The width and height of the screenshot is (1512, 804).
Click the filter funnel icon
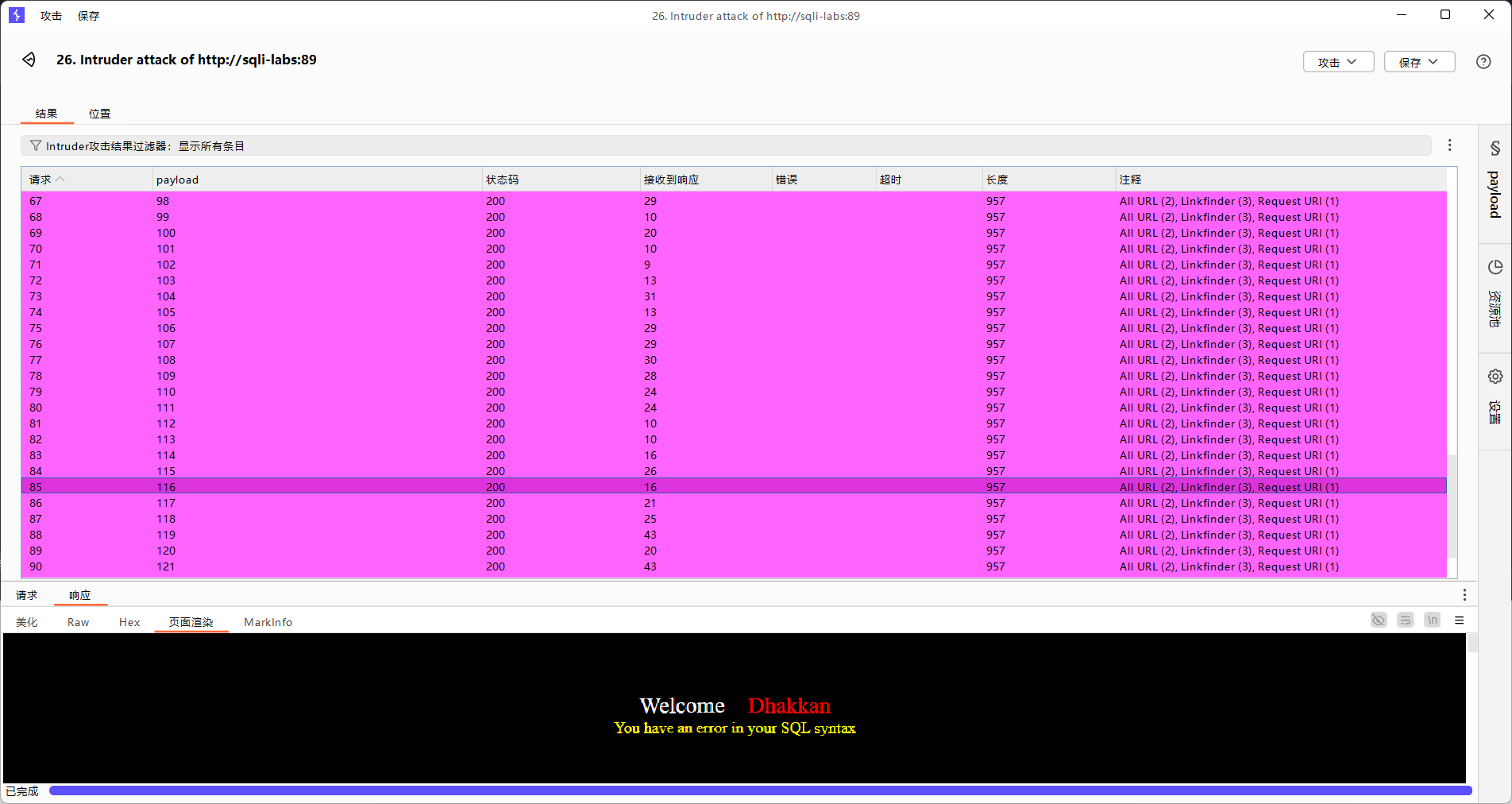point(35,146)
